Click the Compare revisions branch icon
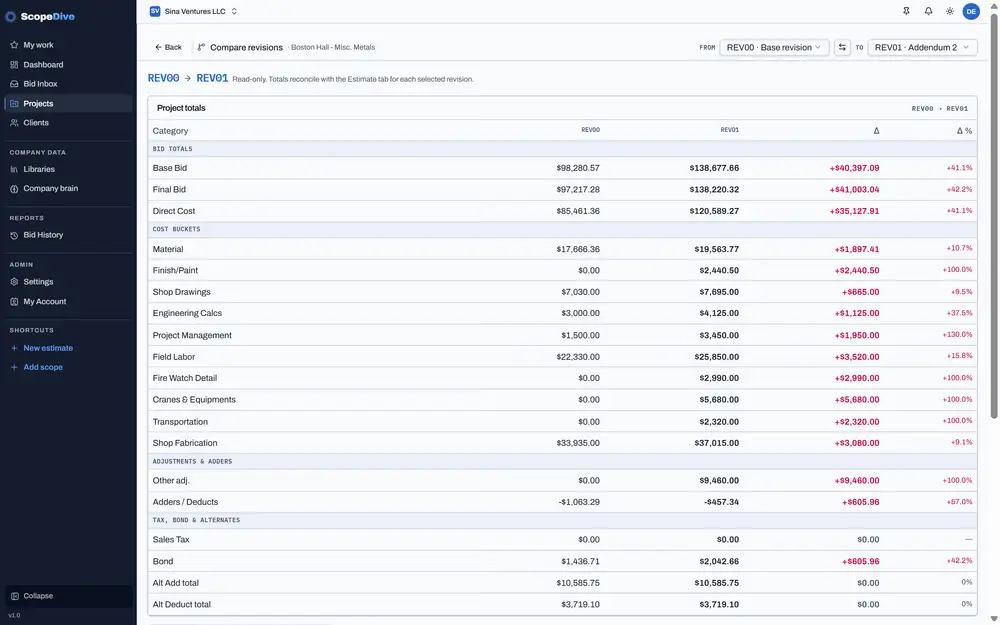Screen dimensions: 1000x625 (202, 47)
